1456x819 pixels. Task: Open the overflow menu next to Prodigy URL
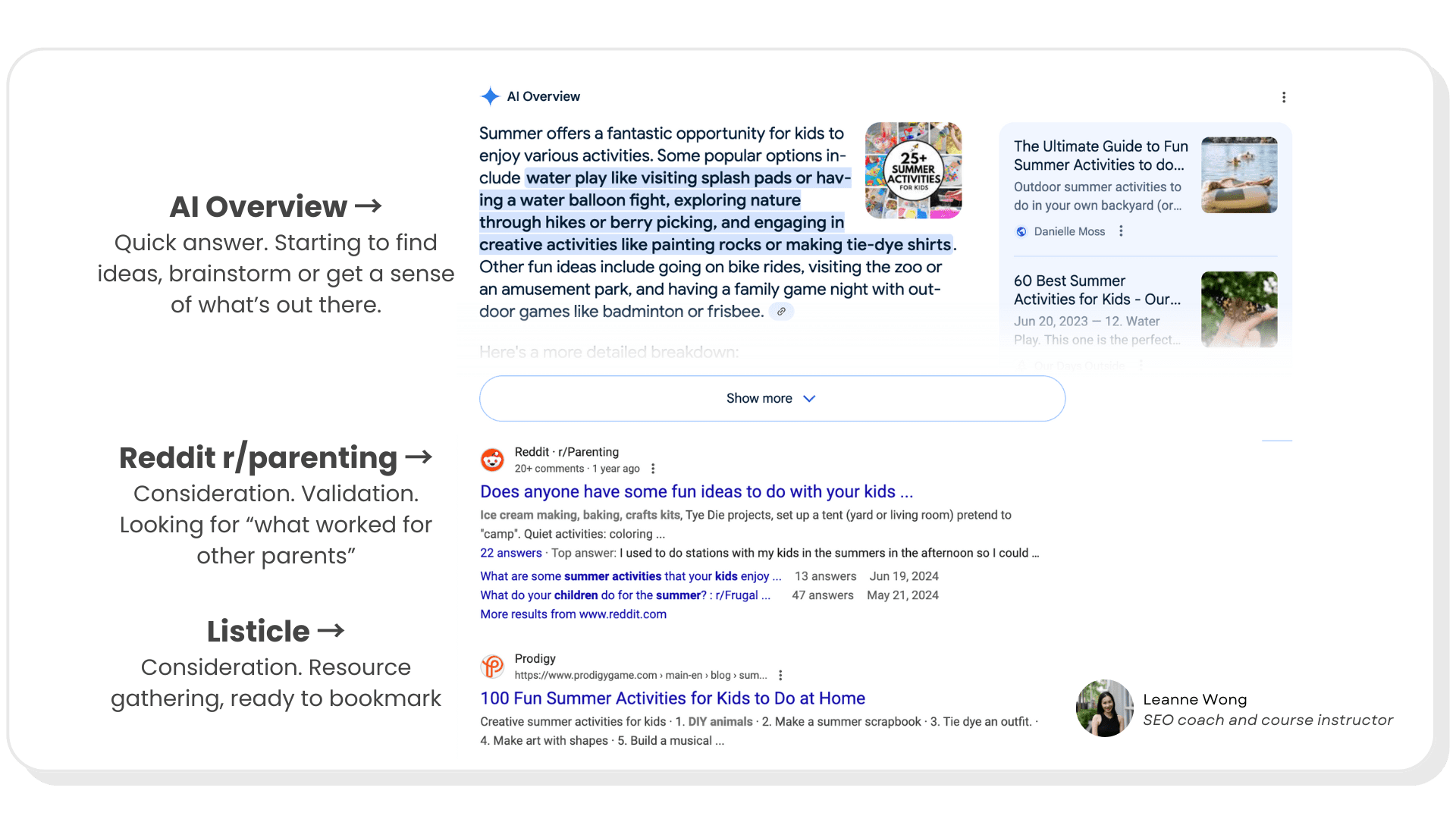point(780,674)
